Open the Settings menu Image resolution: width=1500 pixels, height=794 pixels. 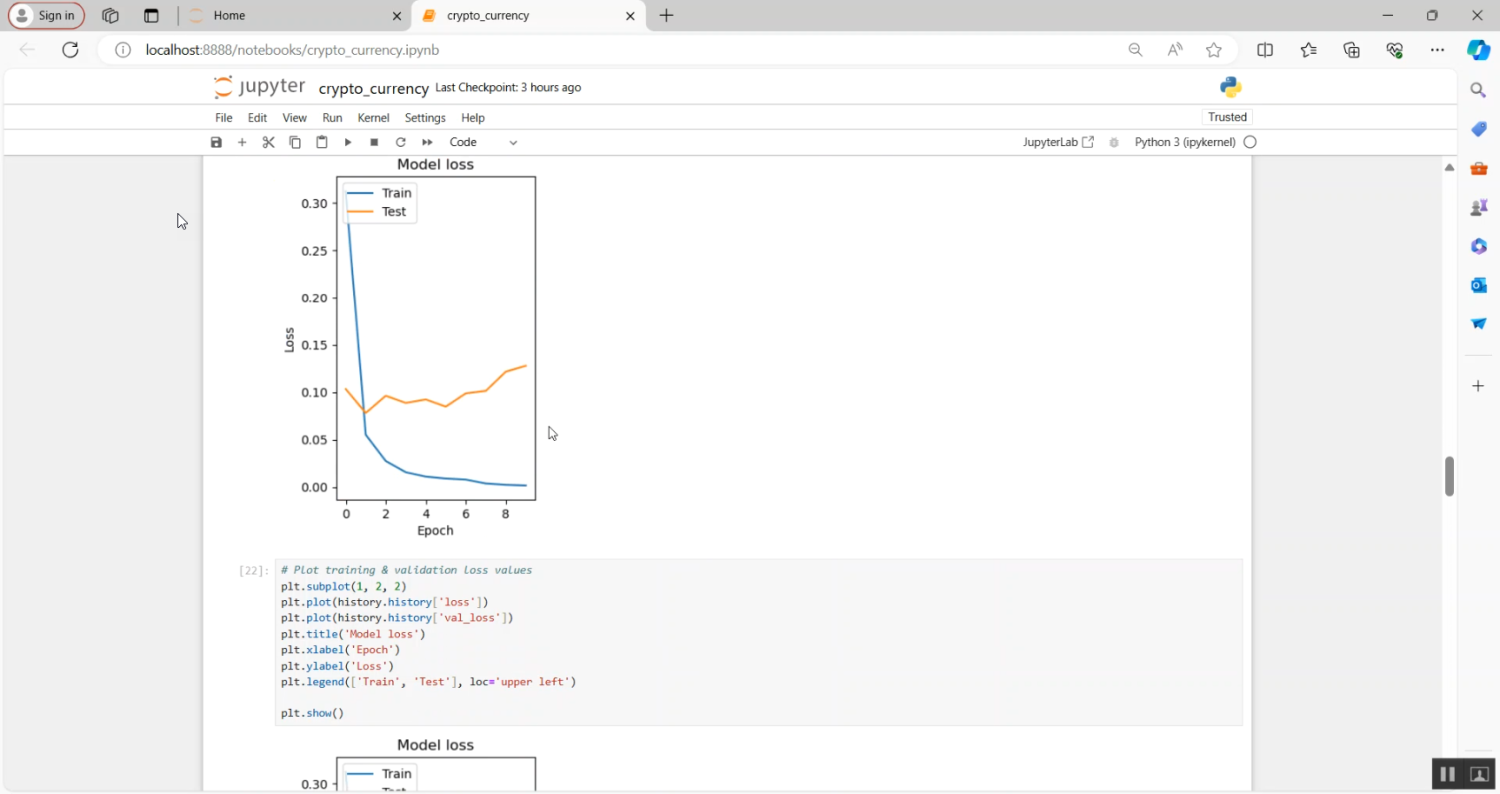[425, 117]
